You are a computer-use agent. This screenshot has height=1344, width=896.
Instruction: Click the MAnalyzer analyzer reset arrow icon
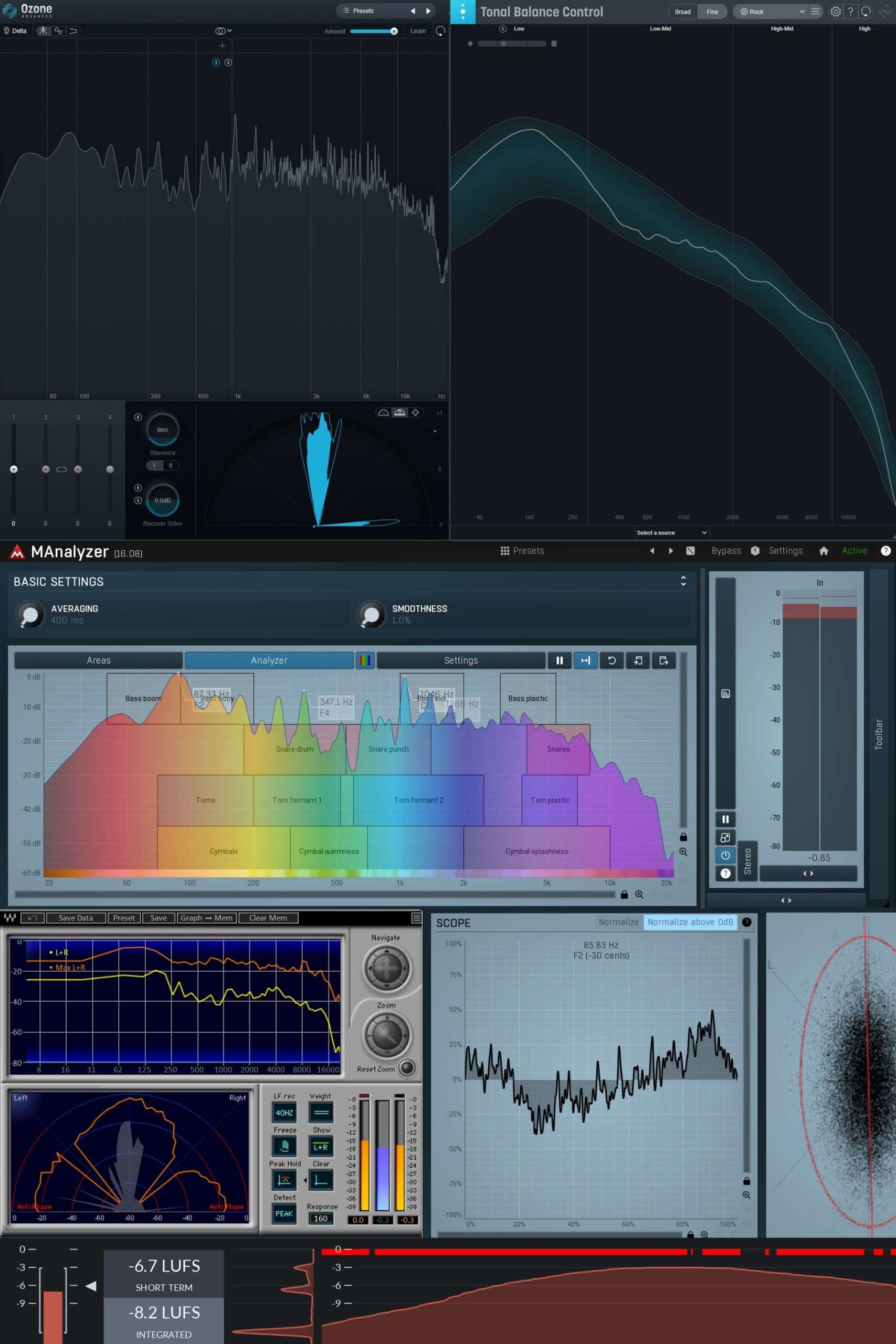point(612,660)
